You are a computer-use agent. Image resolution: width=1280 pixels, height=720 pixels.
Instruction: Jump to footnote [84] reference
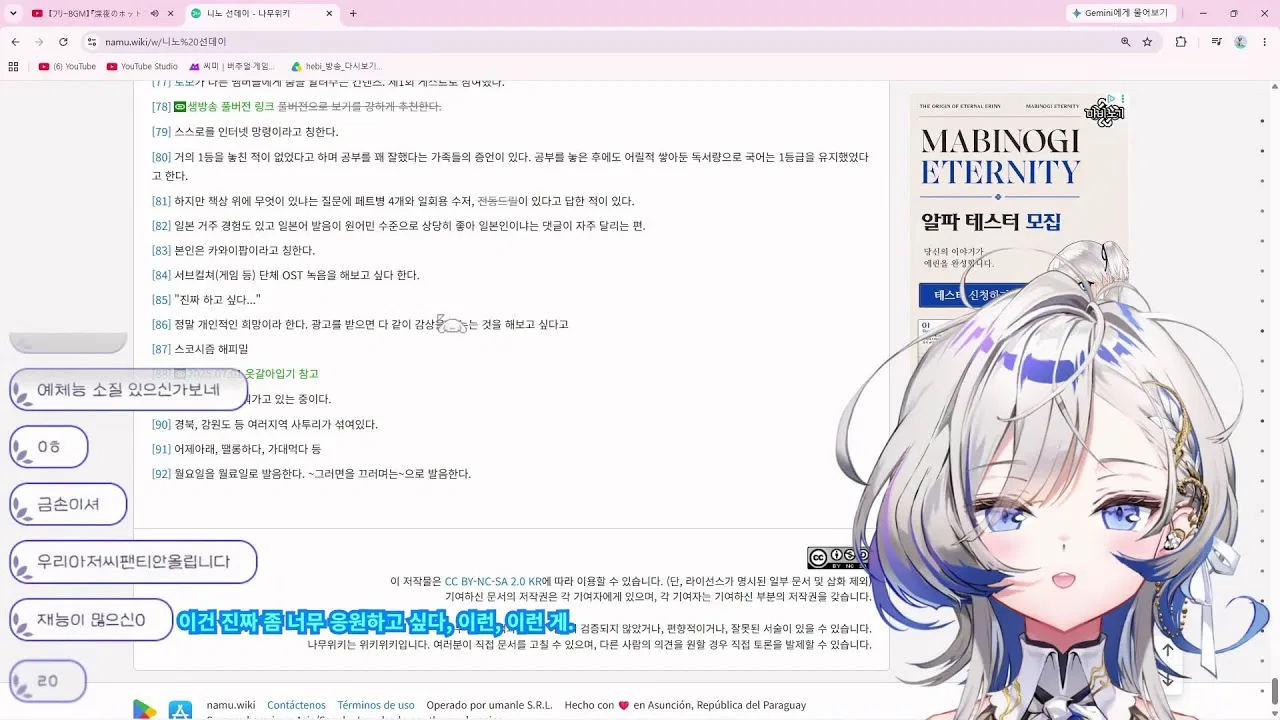(161, 275)
